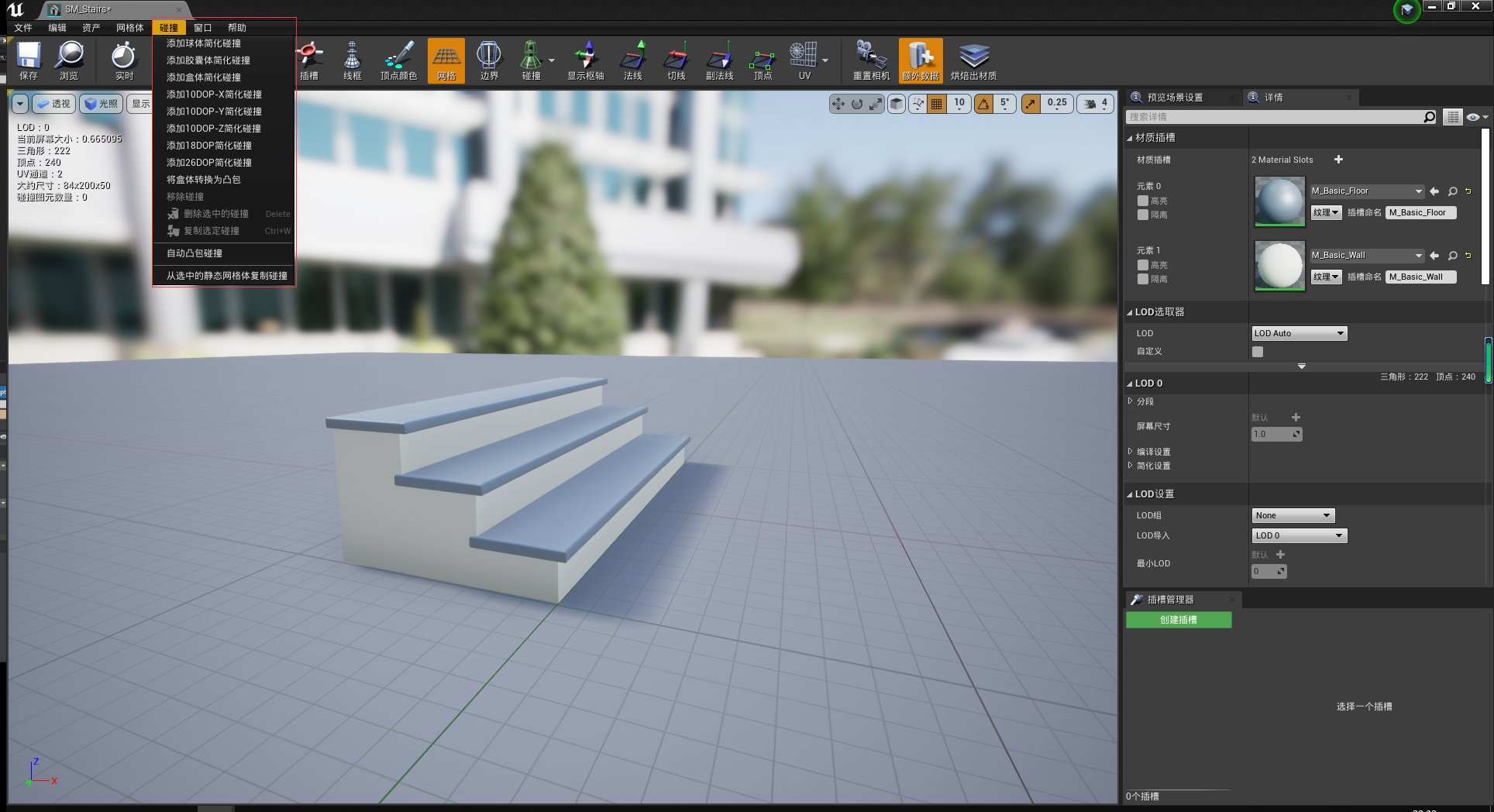Switch to the 预览场景设置 tab
The width and height of the screenshot is (1494, 812).
[x=1175, y=98]
